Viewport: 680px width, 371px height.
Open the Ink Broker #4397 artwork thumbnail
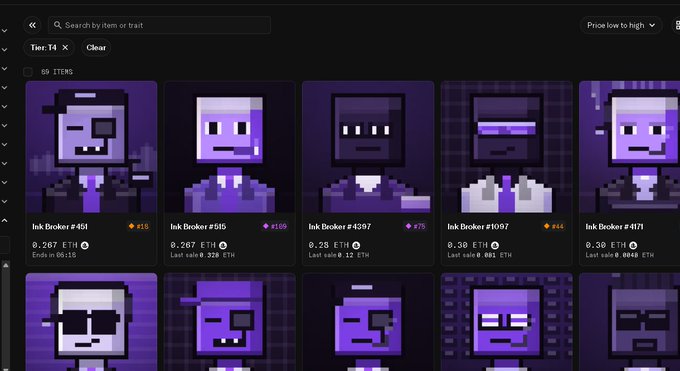coord(368,147)
